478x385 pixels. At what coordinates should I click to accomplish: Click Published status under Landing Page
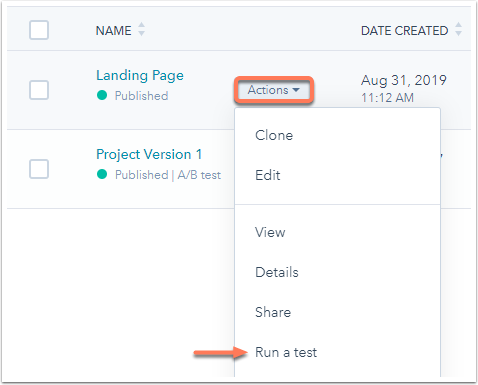pos(141,96)
